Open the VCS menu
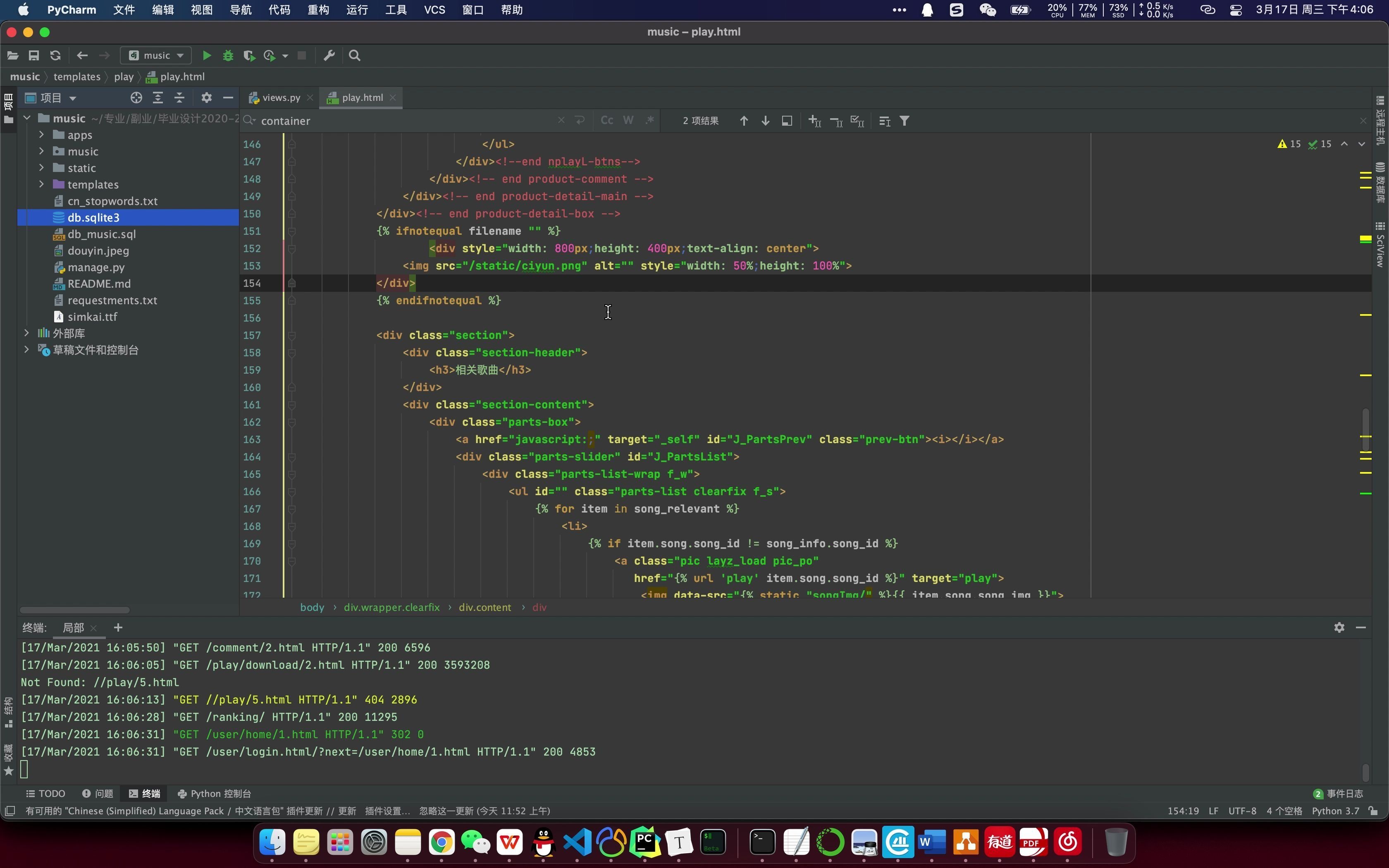 pos(434,10)
